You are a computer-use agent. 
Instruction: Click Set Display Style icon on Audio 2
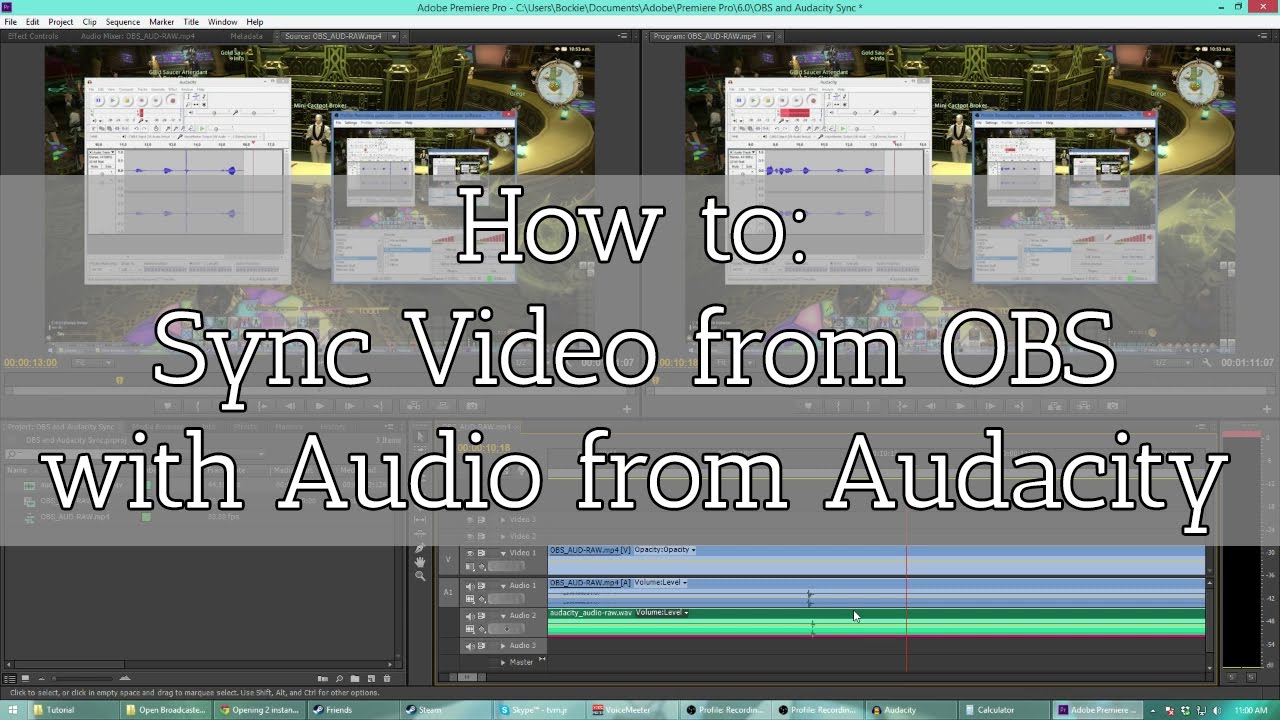(x=470, y=628)
